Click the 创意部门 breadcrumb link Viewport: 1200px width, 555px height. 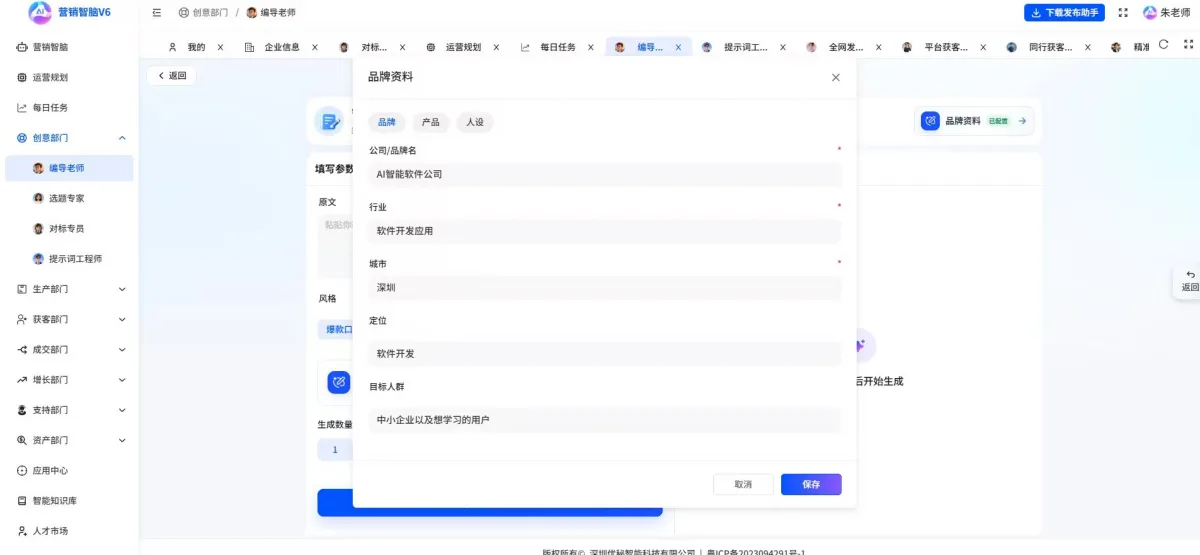click(202, 12)
